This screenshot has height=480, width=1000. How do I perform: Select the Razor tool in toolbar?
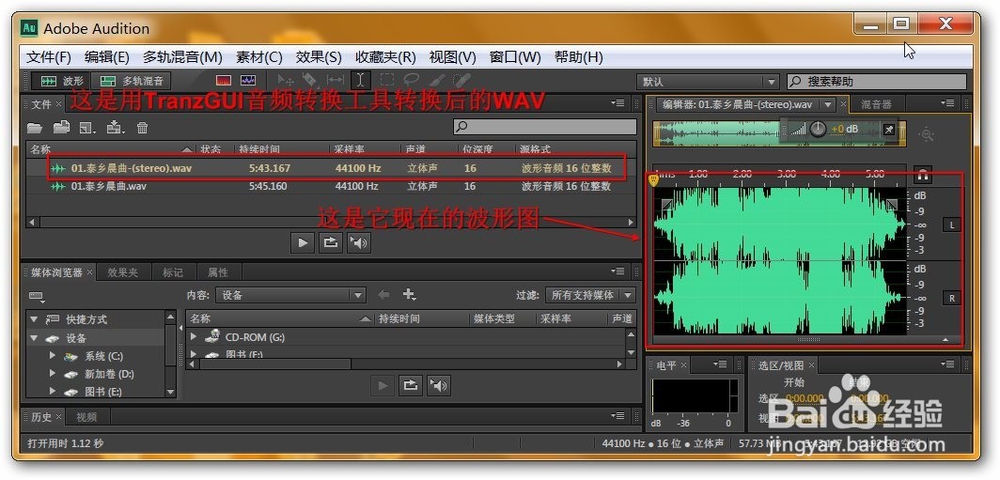click(310, 80)
